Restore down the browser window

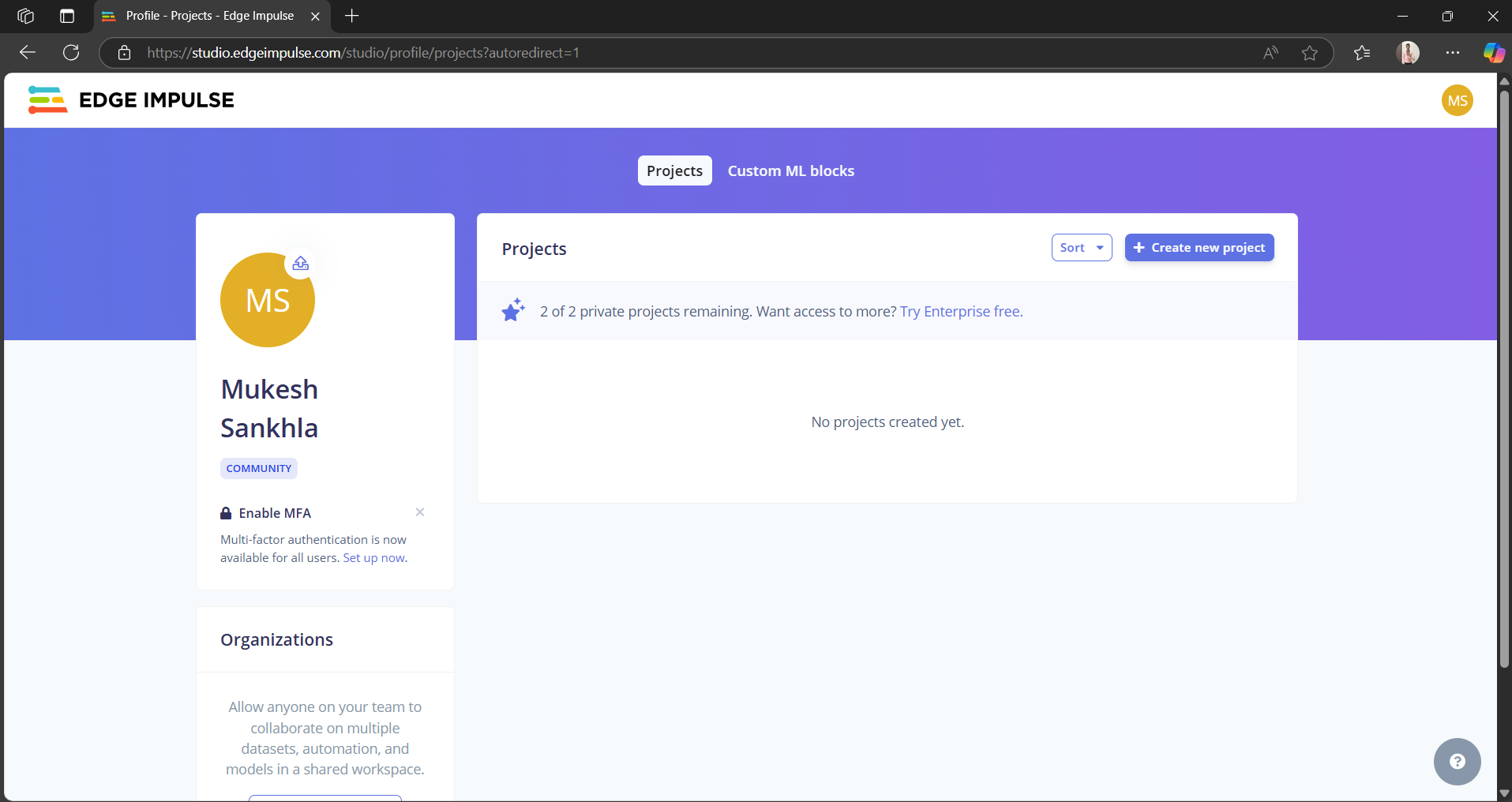click(x=1447, y=16)
